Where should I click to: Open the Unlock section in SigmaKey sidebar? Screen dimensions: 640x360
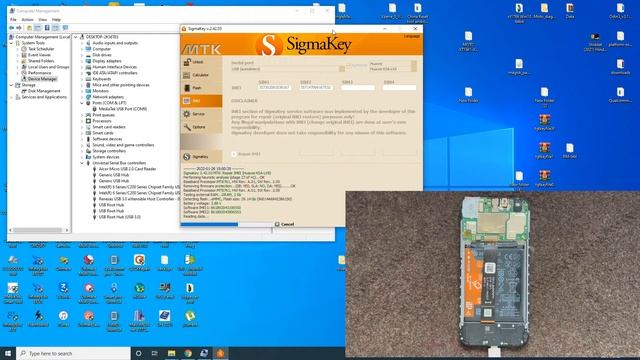[201, 62]
